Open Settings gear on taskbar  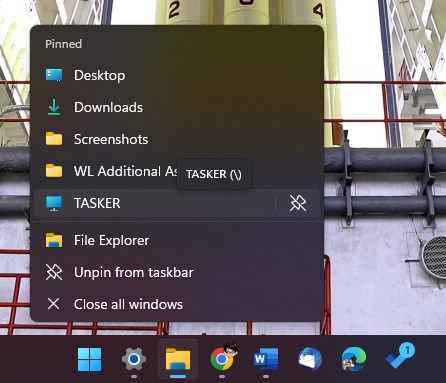[134, 359]
